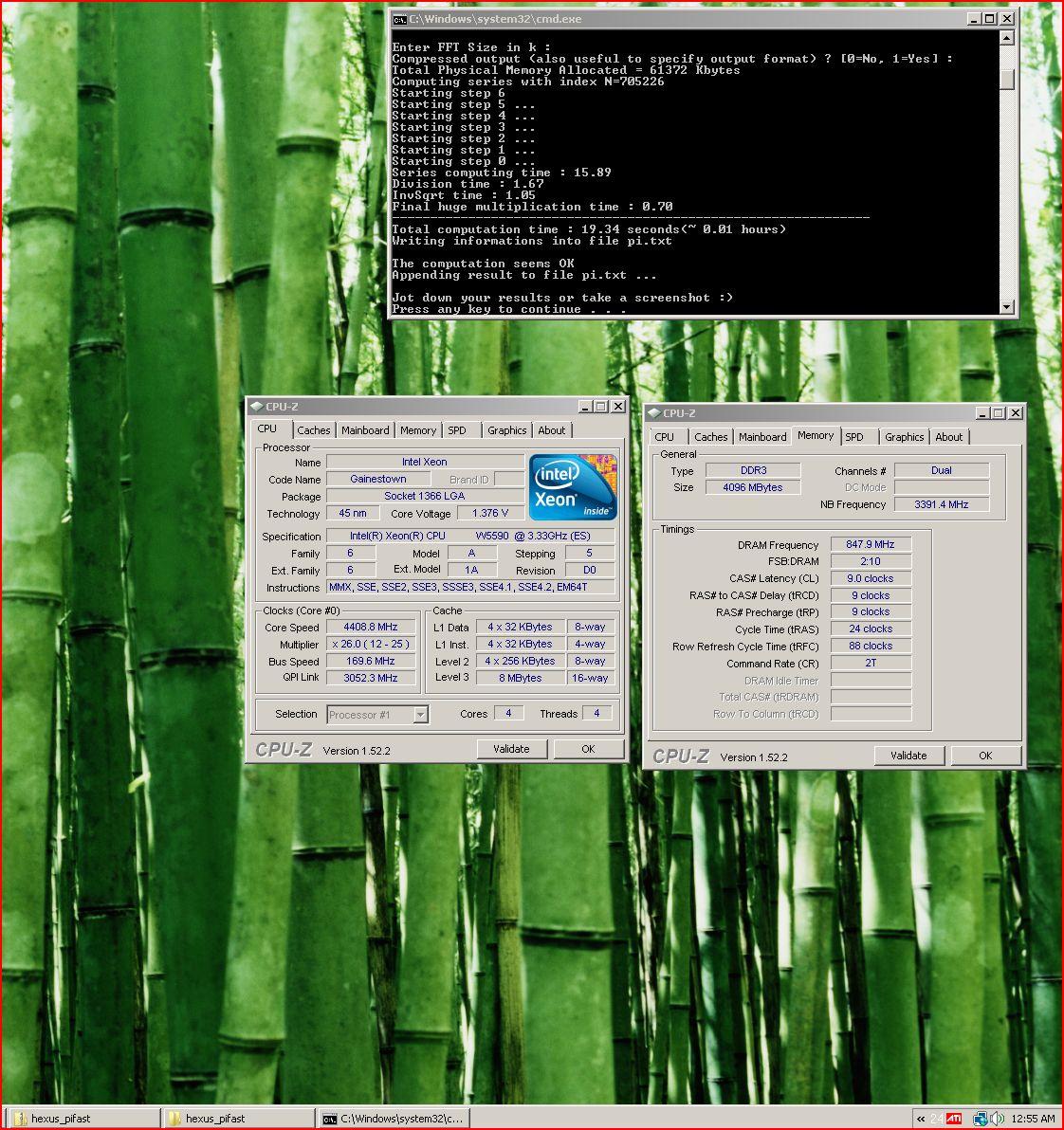This screenshot has height=1130, width=1064.
Task: Open Mainboard tab in left CPU-Z window
Action: click(365, 430)
